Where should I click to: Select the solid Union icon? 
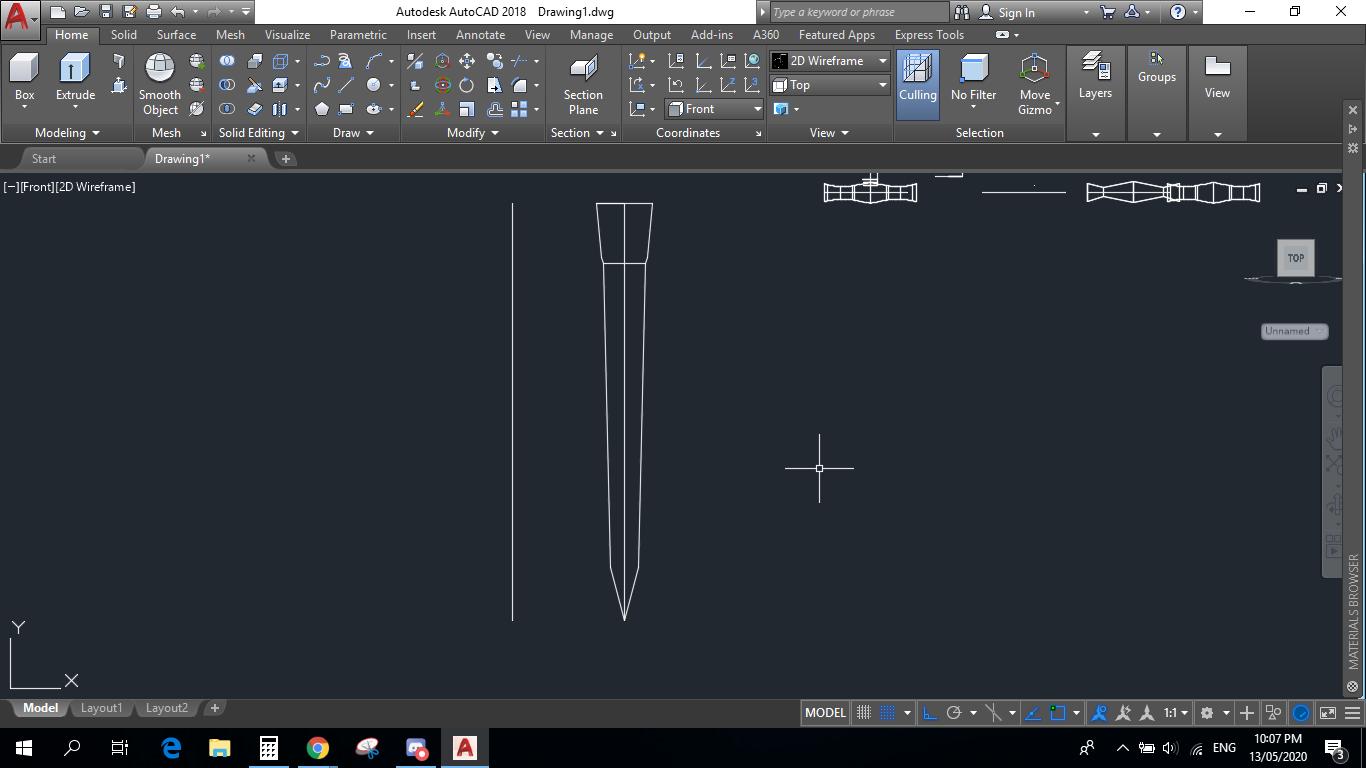point(228,61)
